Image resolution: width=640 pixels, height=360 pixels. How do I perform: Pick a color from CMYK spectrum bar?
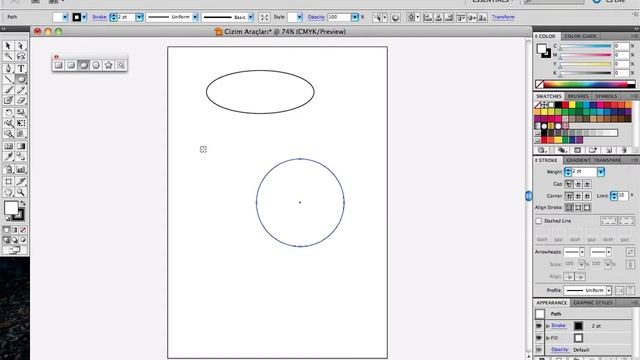585,84
